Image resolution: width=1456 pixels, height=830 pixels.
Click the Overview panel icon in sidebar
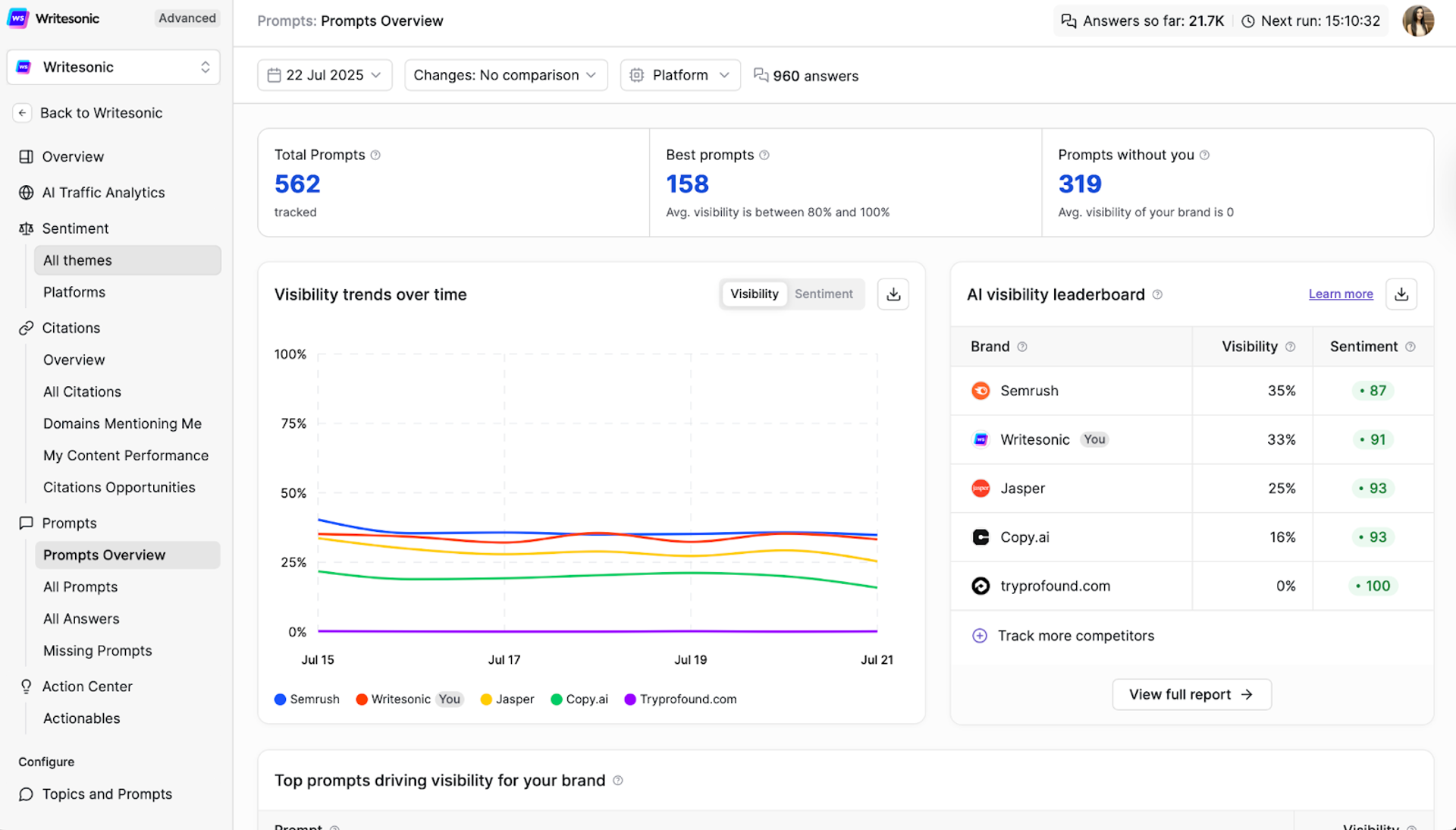coord(27,157)
